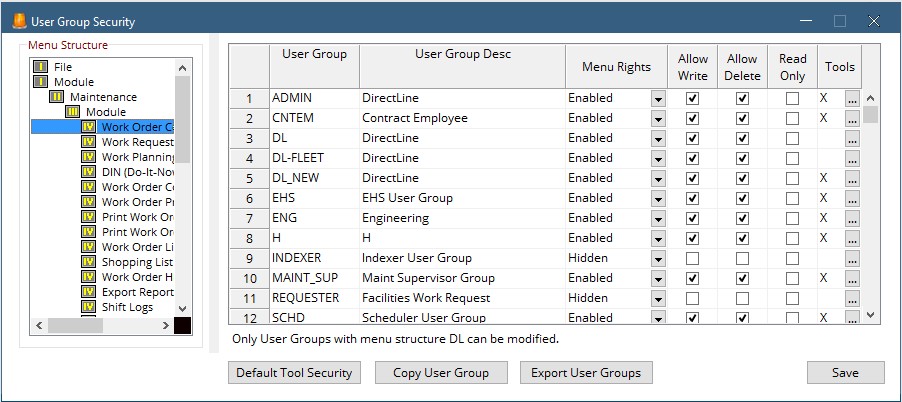Image resolution: width=902 pixels, height=402 pixels.
Task: Open Menu Rights dropdown for ADMIN
Action: pos(657,98)
